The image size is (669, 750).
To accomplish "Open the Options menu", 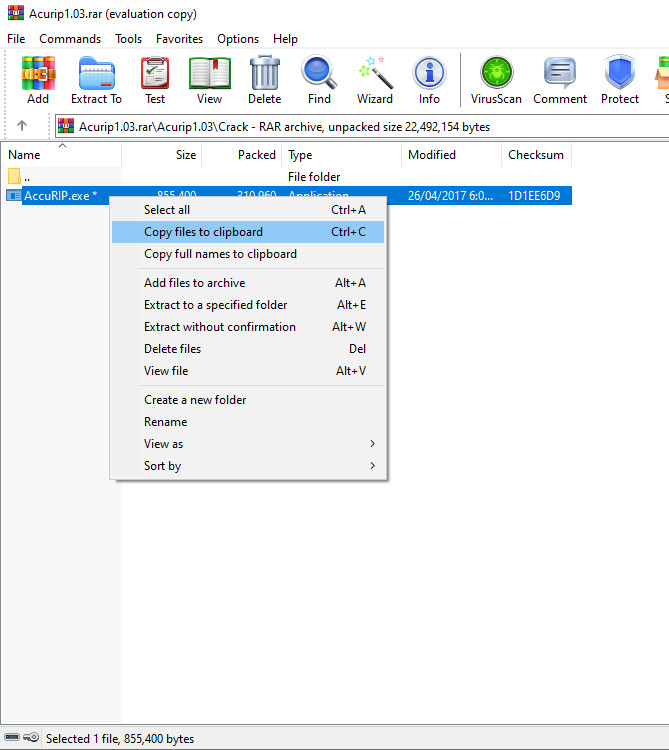I will [238, 39].
